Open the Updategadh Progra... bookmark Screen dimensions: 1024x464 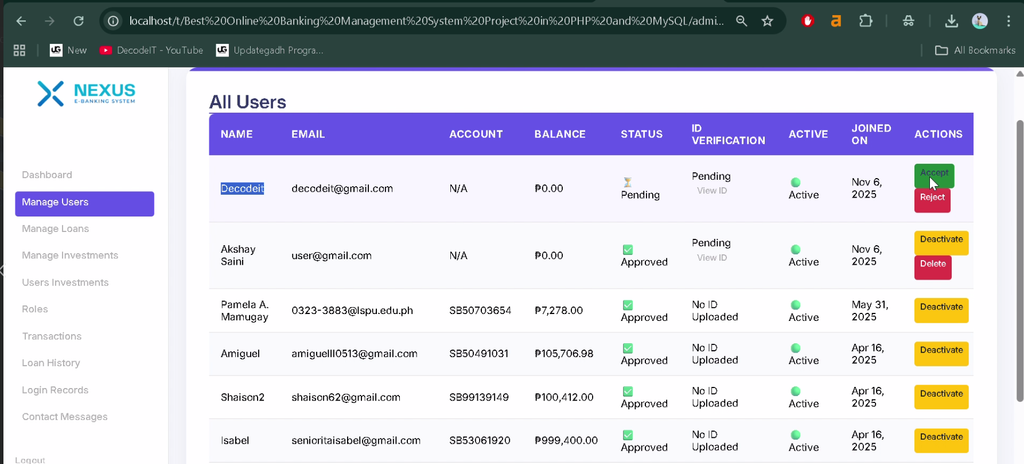tap(270, 50)
